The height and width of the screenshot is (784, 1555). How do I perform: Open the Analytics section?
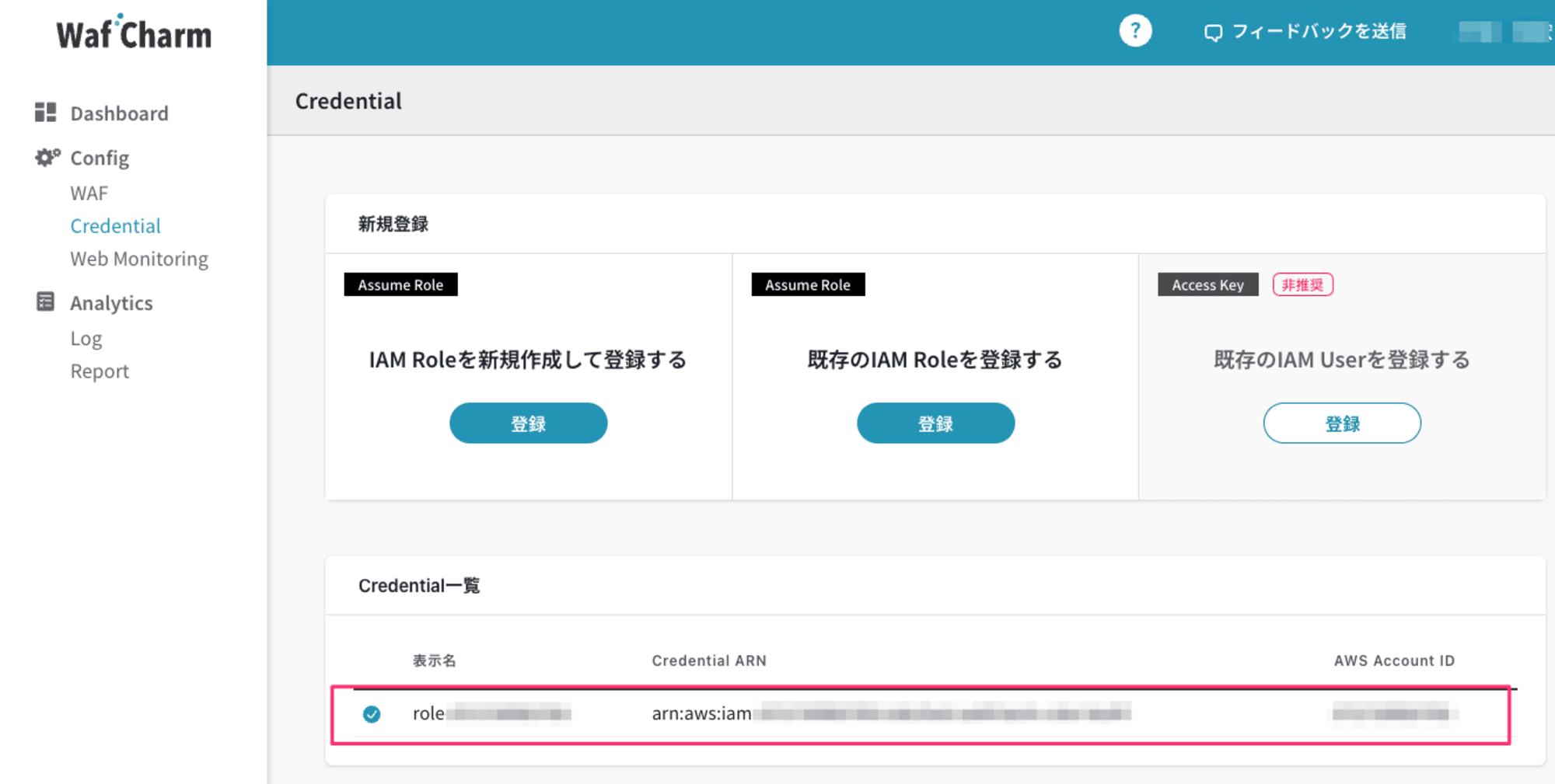[111, 303]
